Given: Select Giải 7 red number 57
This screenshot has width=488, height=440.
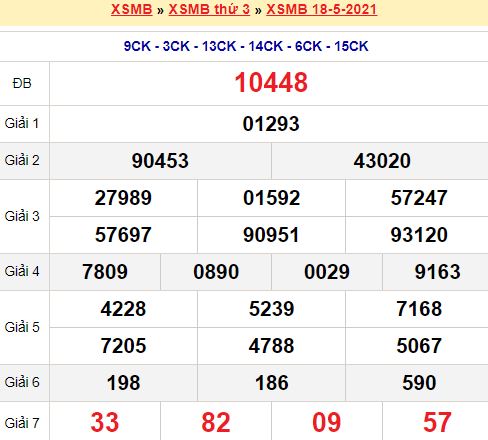Looking at the screenshot, I should [x=437, y=422].
